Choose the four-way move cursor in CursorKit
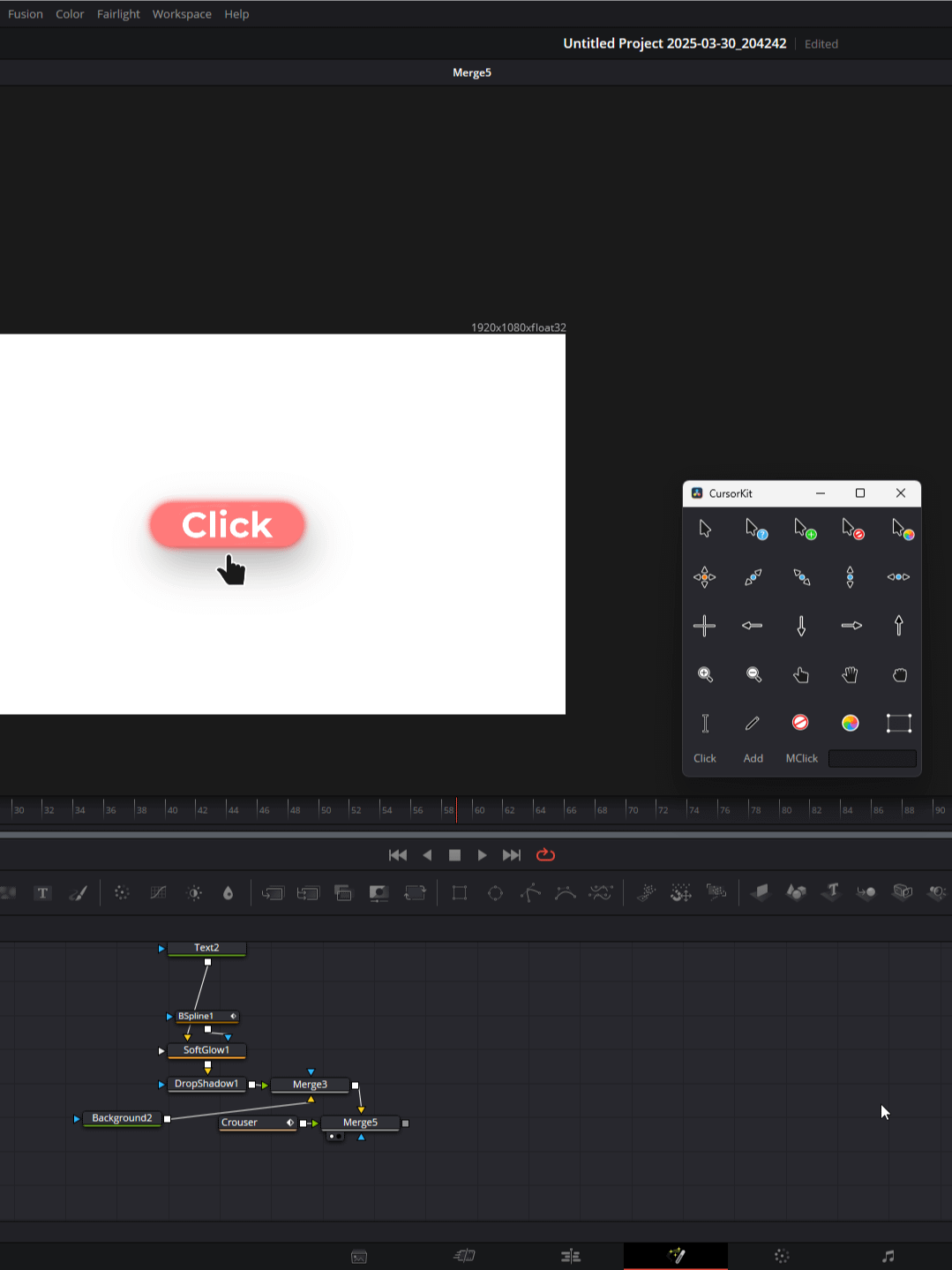This screenshot has width=952, height=1270. pyautogui.click(x=705, y=577)
